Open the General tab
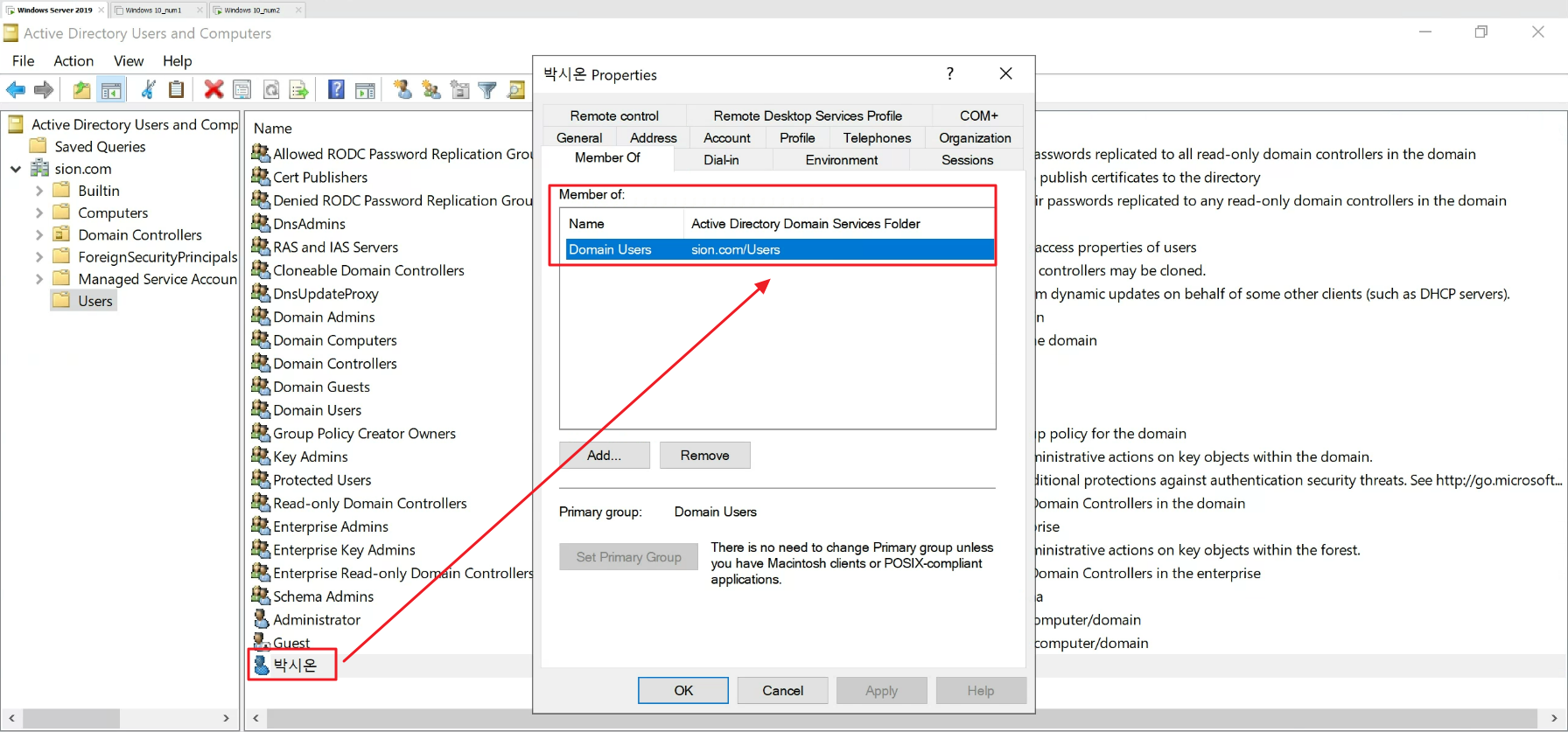This screenshot has width=1568, height=732. pyautogui.click(x=579, y=138)
